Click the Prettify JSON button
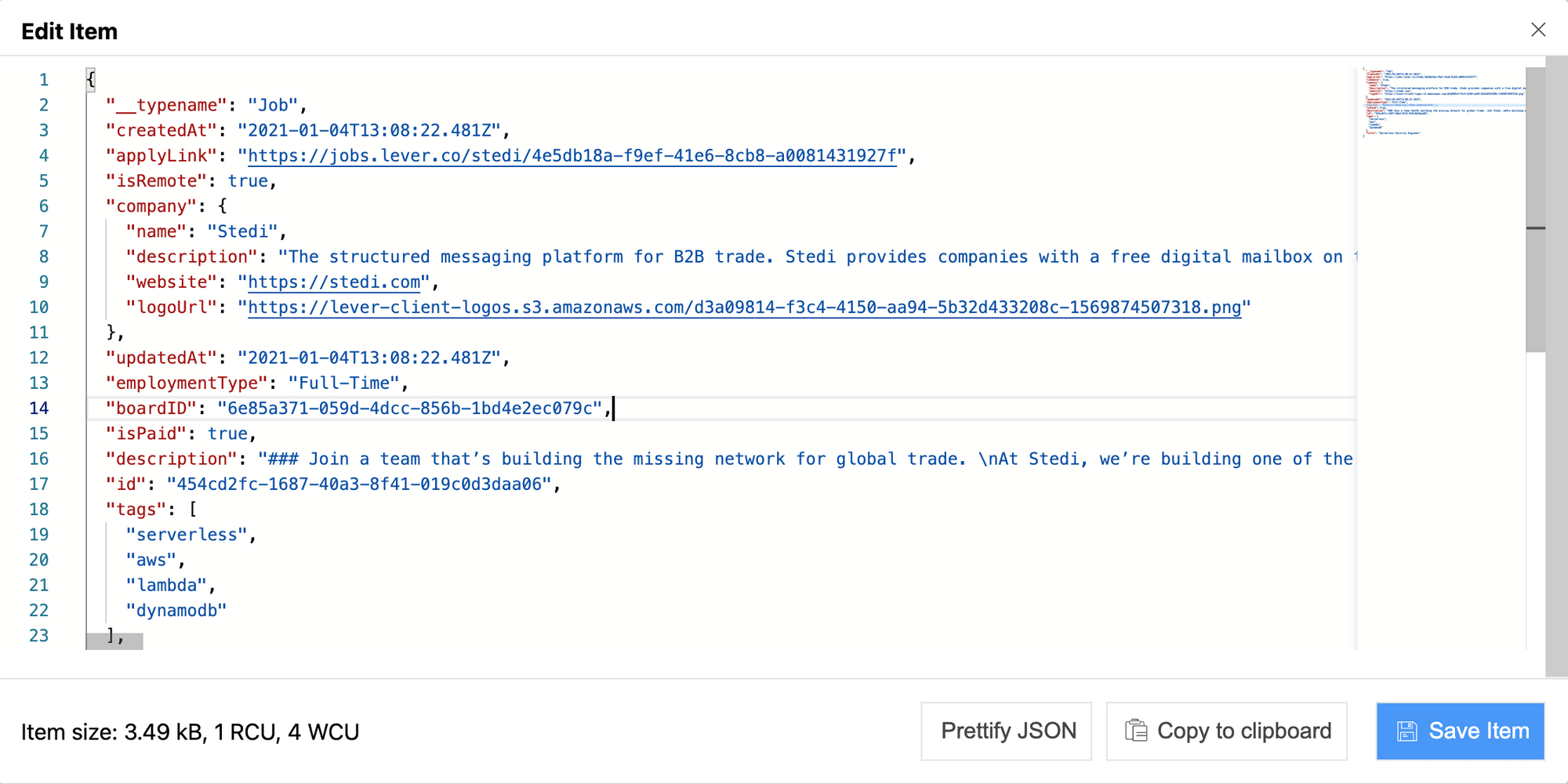 pyautogui.click(x=1006, y=730)
